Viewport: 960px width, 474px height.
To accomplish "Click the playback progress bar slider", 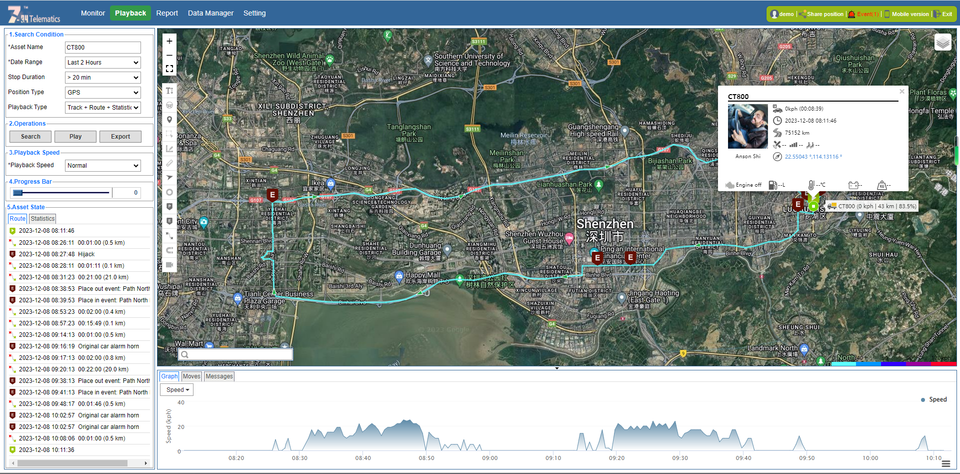I will [18, 192].
